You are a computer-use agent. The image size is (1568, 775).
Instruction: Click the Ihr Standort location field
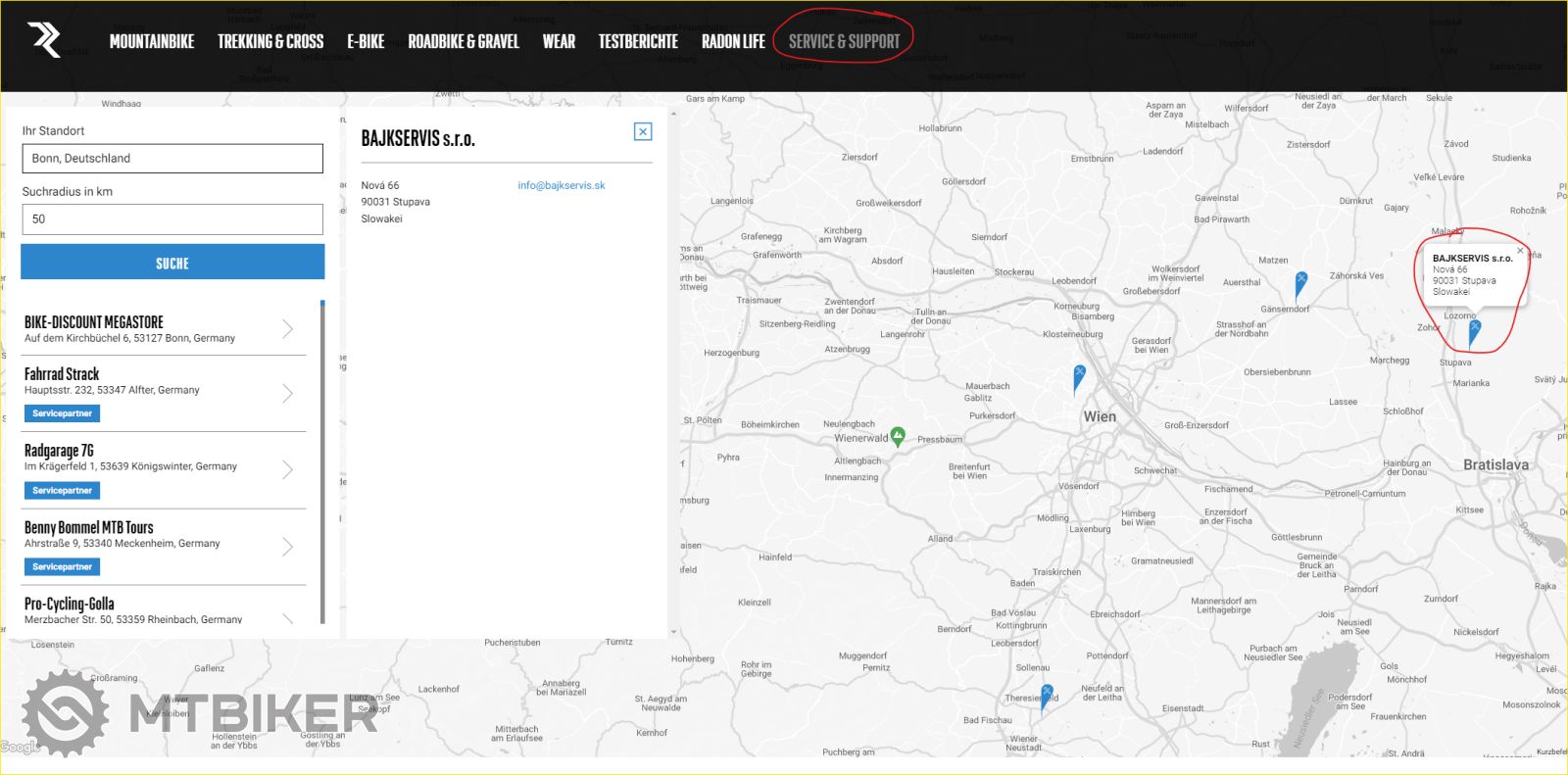[172, 159]
